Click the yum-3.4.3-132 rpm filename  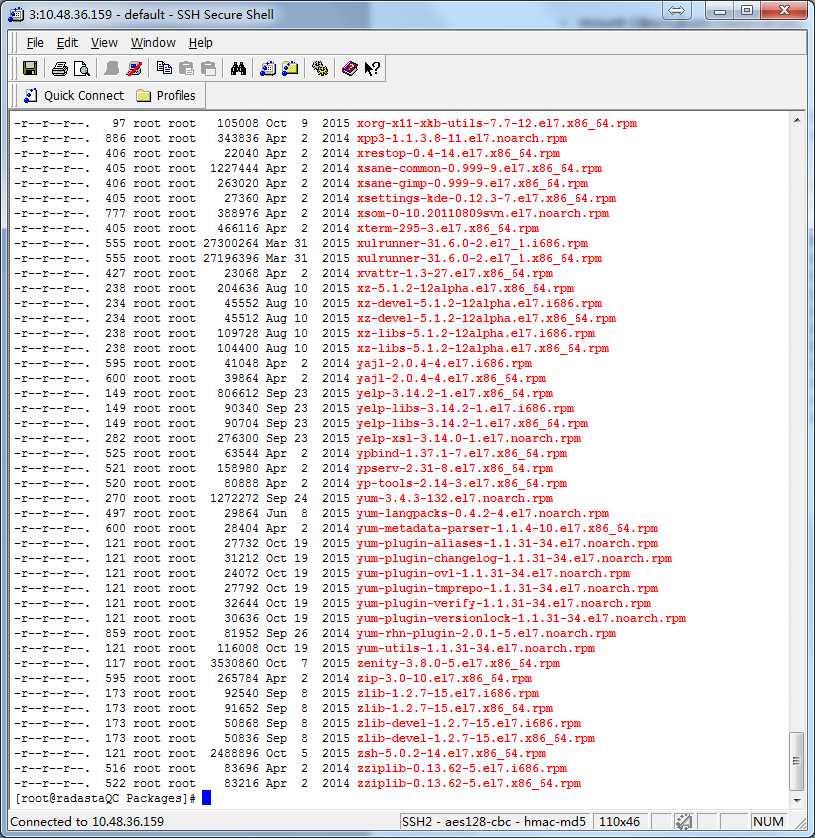click(455, 498)
